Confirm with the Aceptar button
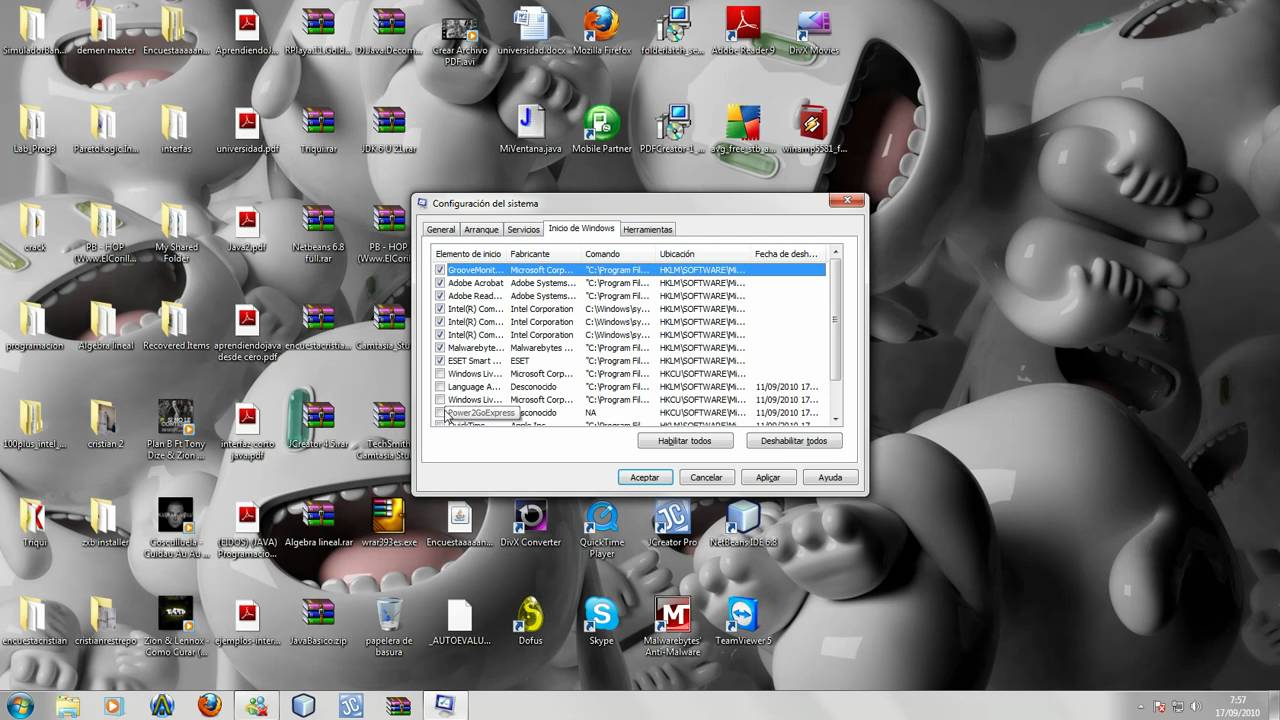 pos(645,478)
